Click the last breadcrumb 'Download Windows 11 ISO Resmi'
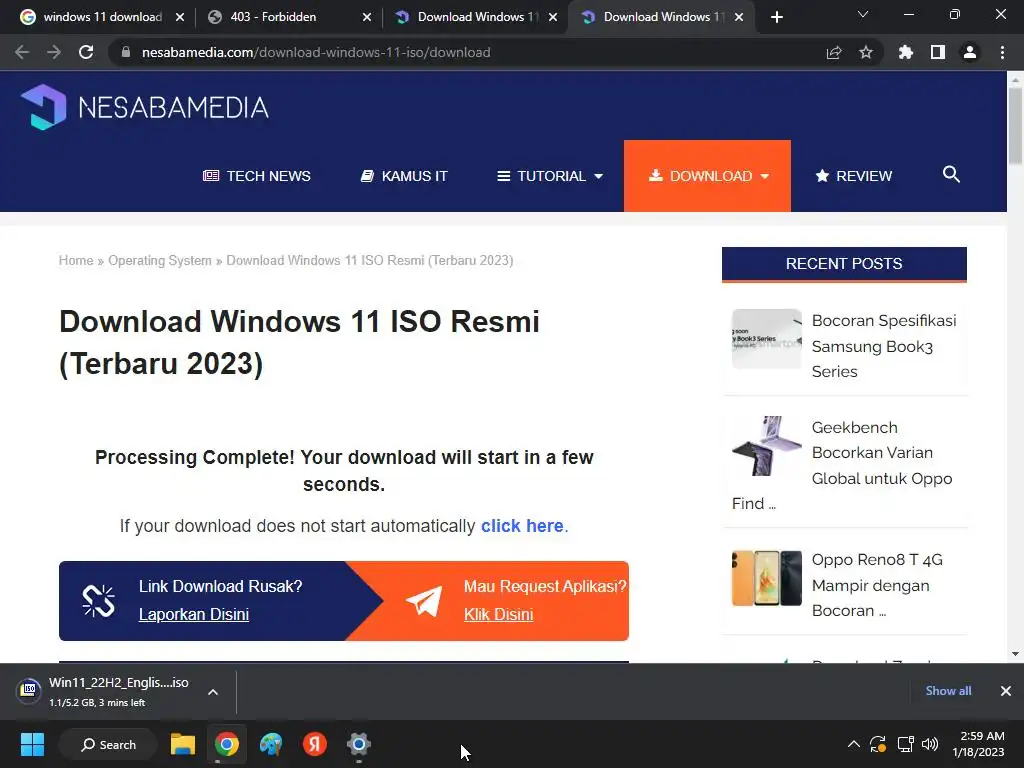This screenshot has height=768, width=1024. [x=370, y=261]
